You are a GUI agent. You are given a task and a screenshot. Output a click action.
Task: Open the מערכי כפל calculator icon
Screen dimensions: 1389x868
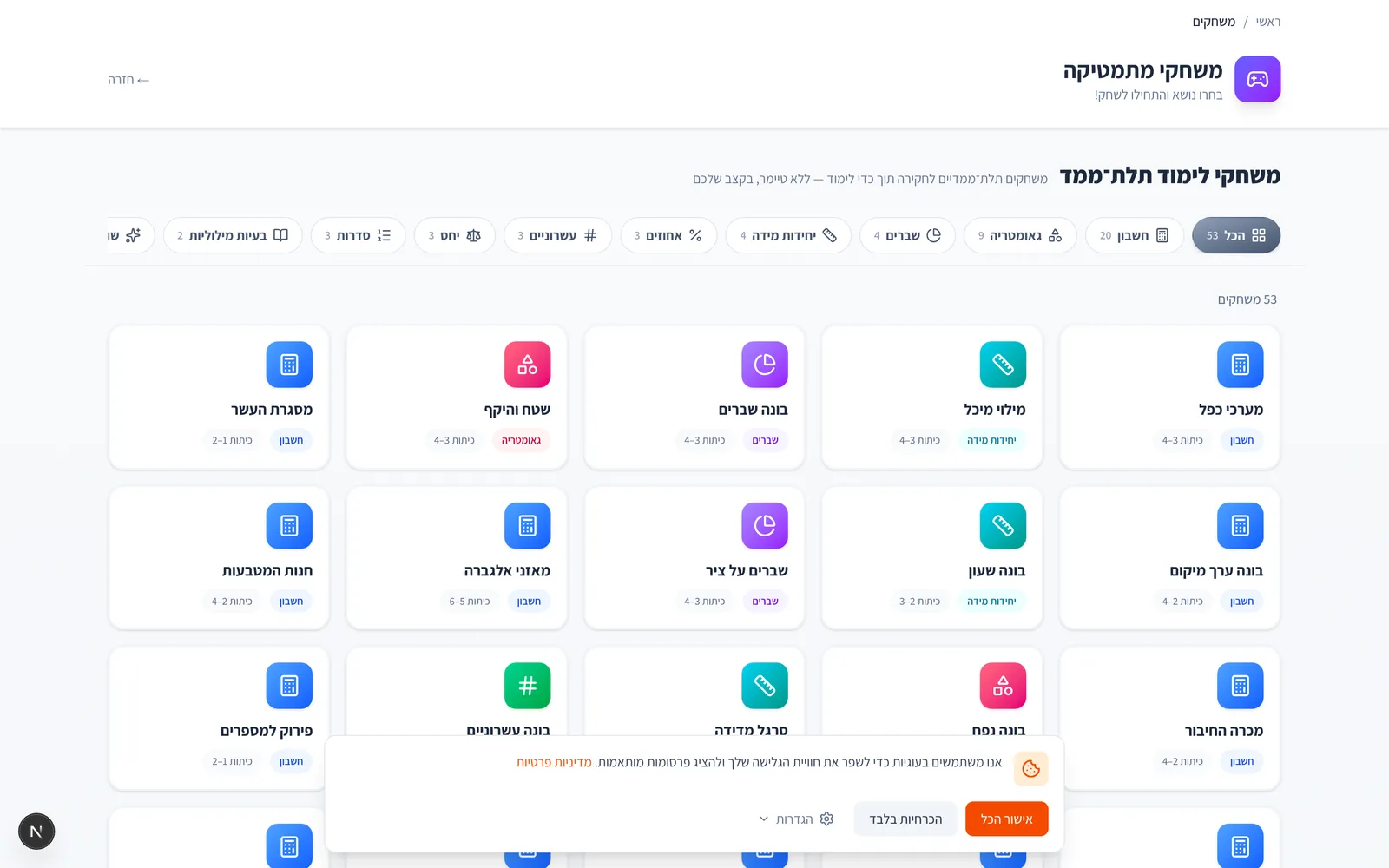(1240, 365)
